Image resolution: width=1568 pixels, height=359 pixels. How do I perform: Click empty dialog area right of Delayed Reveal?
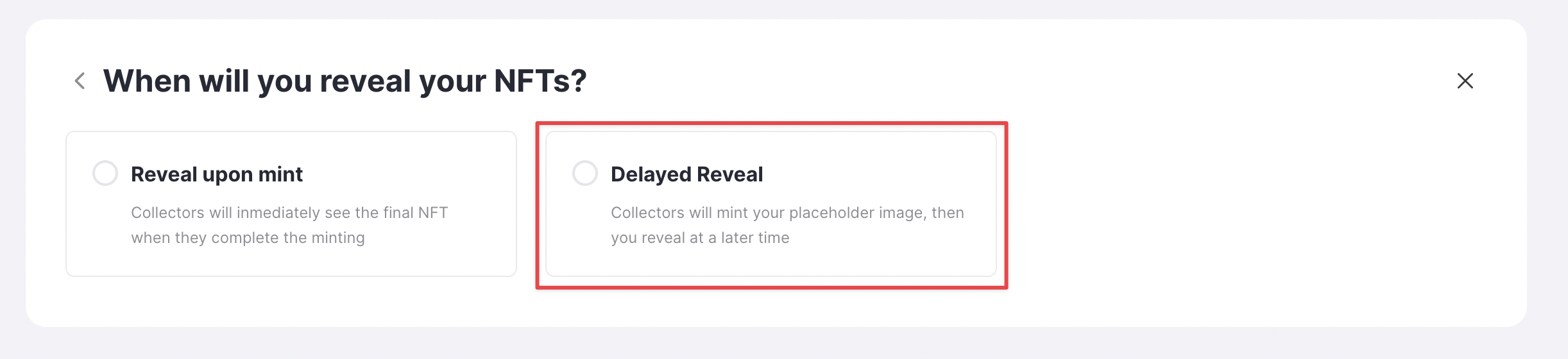(1251, 205)
